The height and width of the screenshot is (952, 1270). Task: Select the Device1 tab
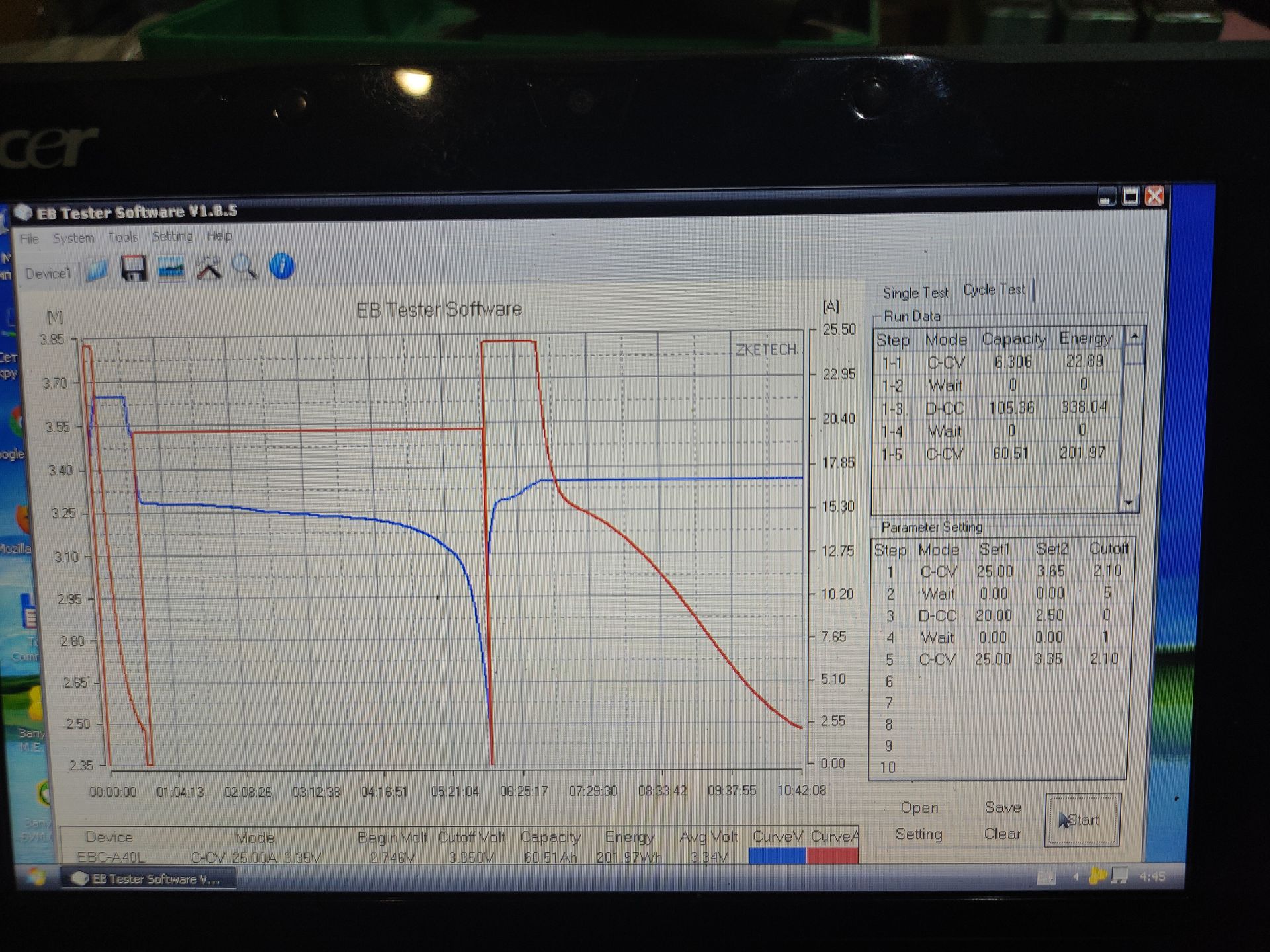pyautogui.click(x=48, y=274)
